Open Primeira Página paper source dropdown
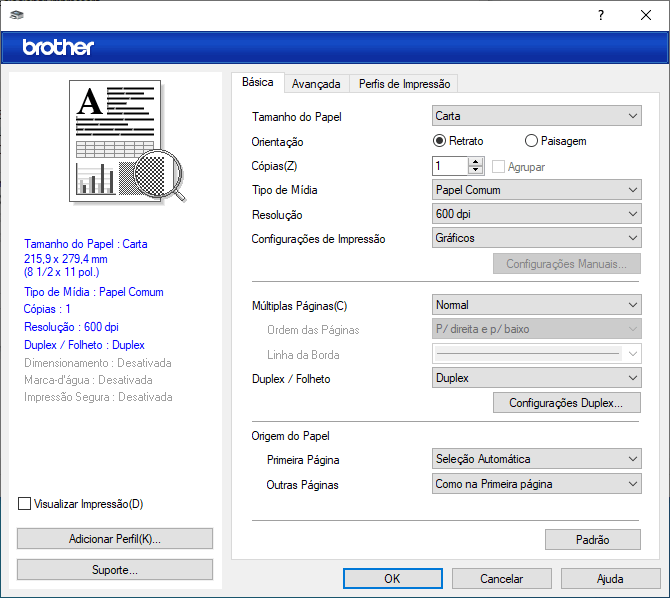 [x=536, y=459]
